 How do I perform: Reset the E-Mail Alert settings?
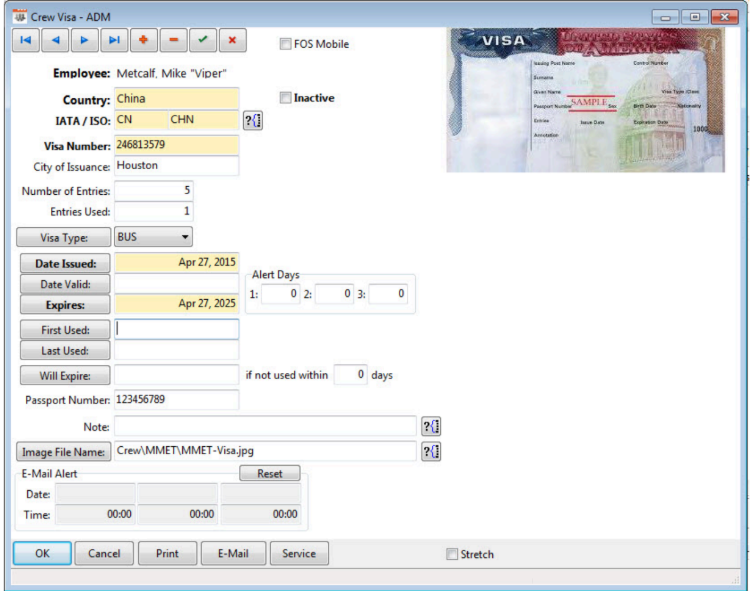click(269, 474)
